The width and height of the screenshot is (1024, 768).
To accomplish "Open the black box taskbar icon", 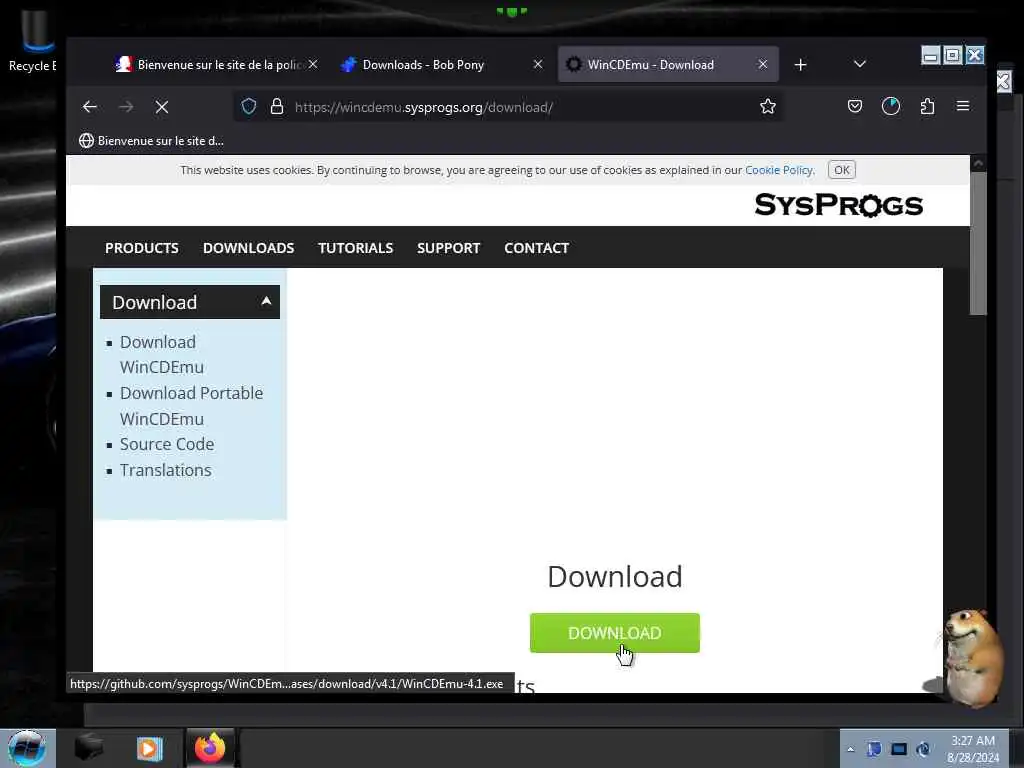I will (88, 748).
